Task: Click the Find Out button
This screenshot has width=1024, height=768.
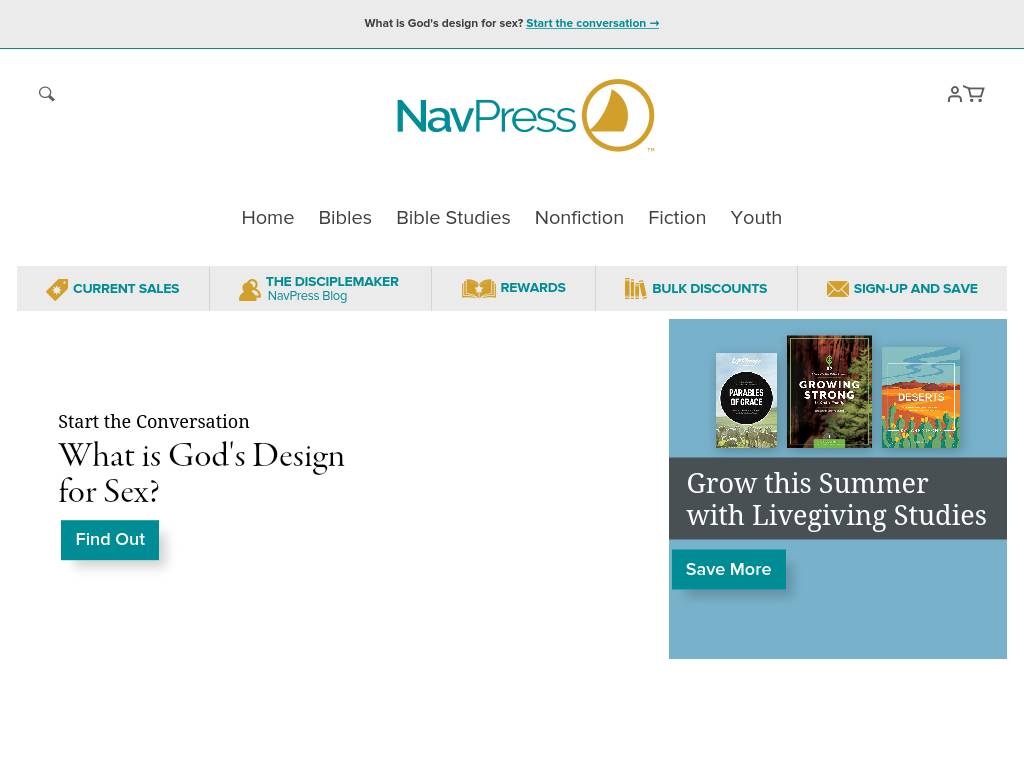Action: click(x=110, y=539)
